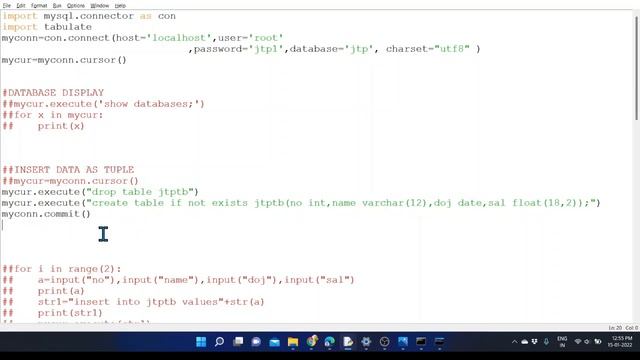This screenshot has width=640, height=360.
Task: Open the black terminal window taskbar icon
Action: (421, 342)
